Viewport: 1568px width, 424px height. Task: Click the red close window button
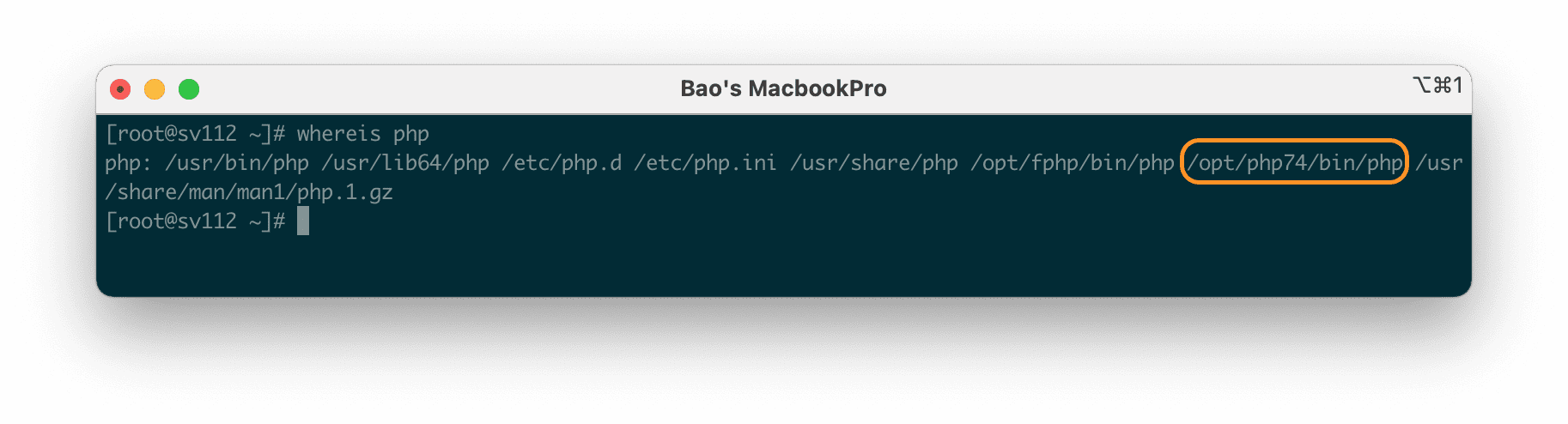click(x=121, y=89)
